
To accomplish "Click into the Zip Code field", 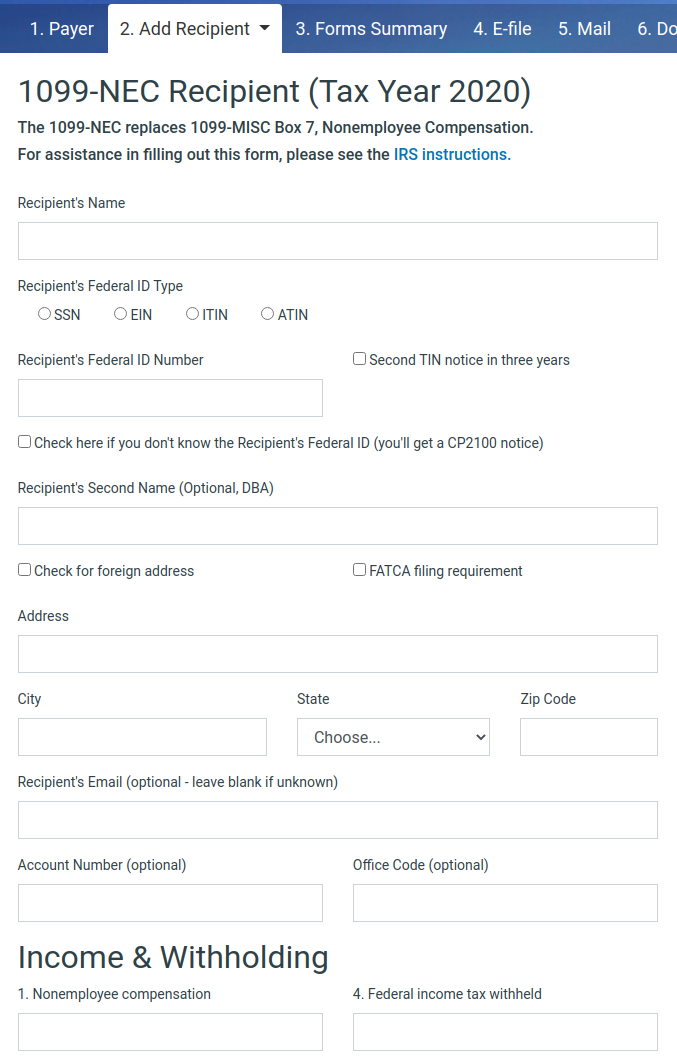I will 588,737.
